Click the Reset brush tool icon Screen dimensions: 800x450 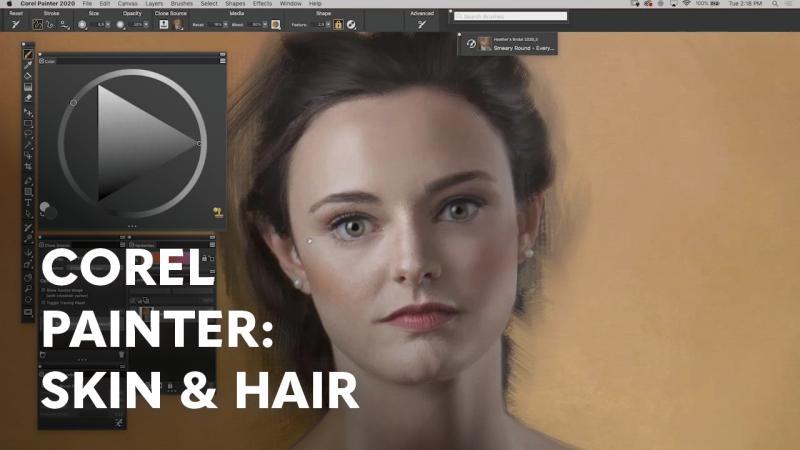click(16, 24)
